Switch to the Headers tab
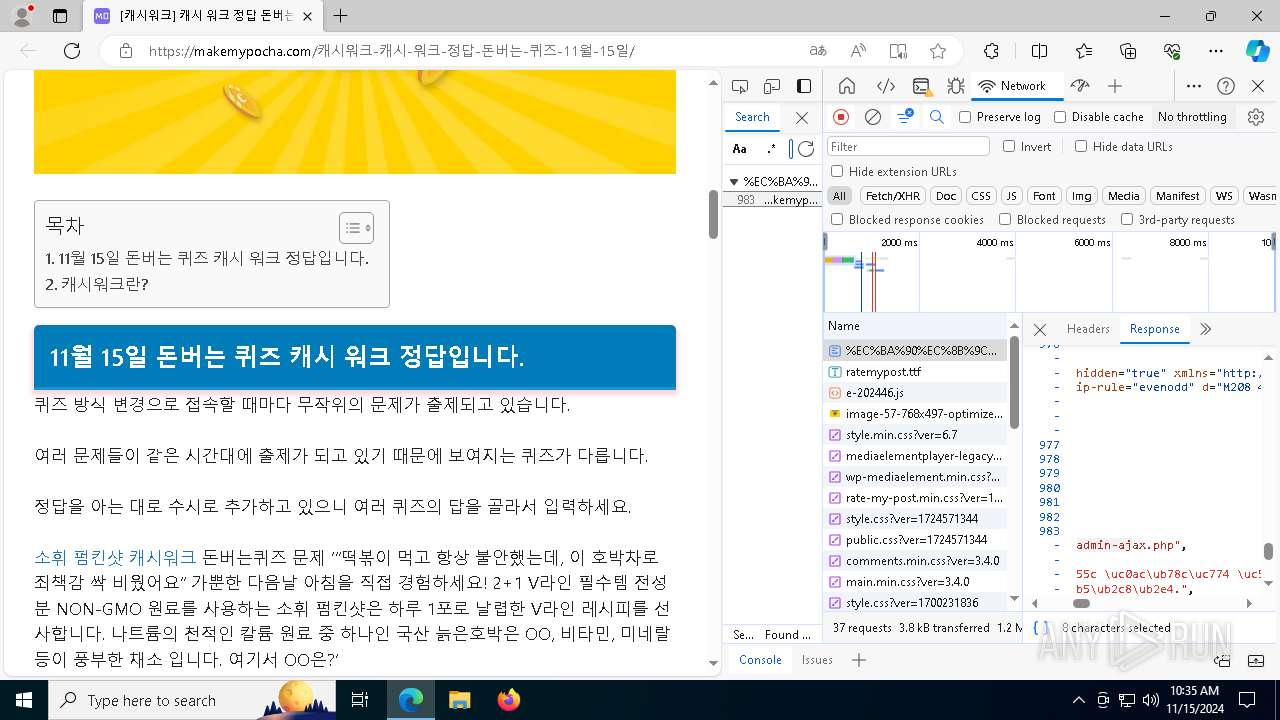 coord(1088,329)
